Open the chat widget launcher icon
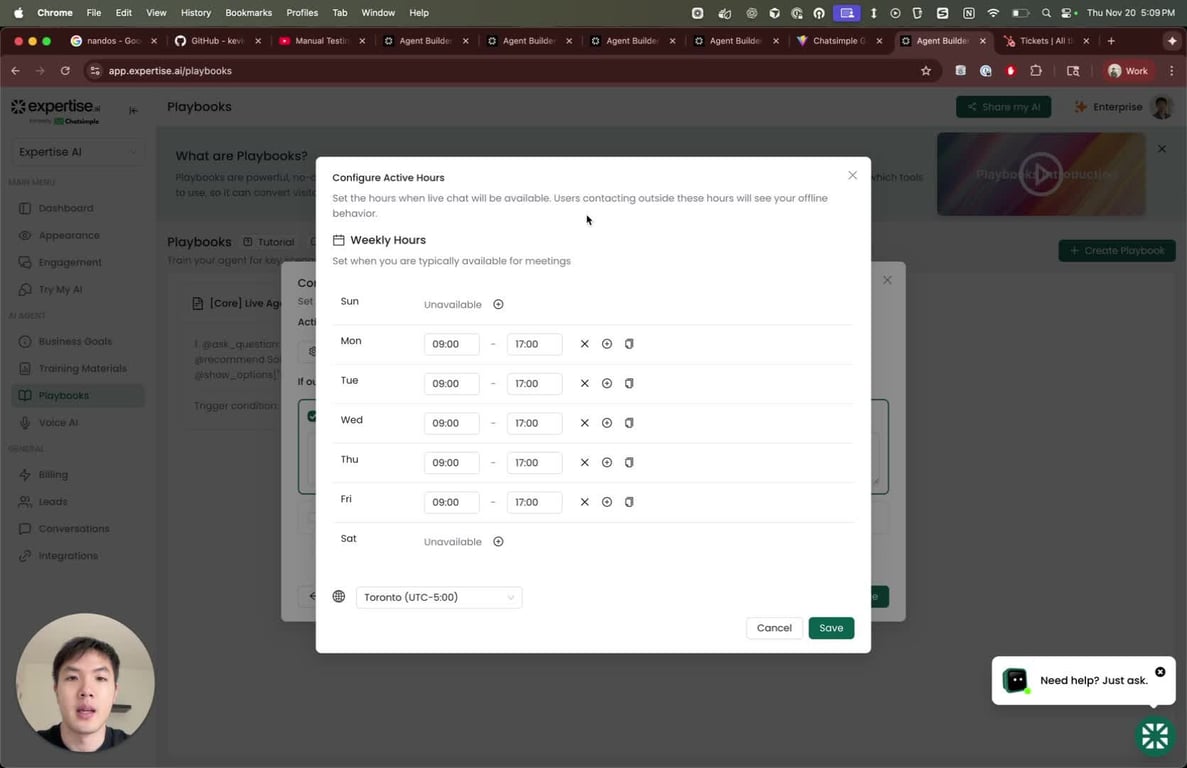Screen dimensions: 1187x768 pyautogui.click(x=1154, y=735)
